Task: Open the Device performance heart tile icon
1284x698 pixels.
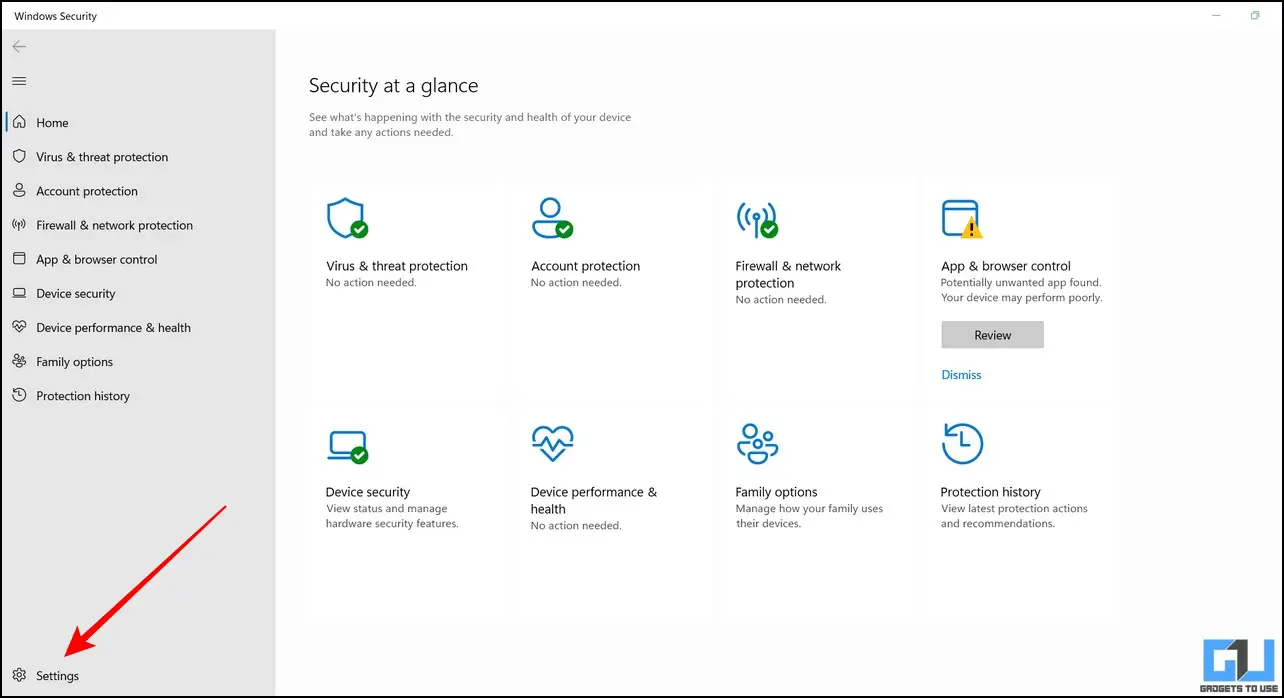Action: pyautogui.click(x=552, y=443)
